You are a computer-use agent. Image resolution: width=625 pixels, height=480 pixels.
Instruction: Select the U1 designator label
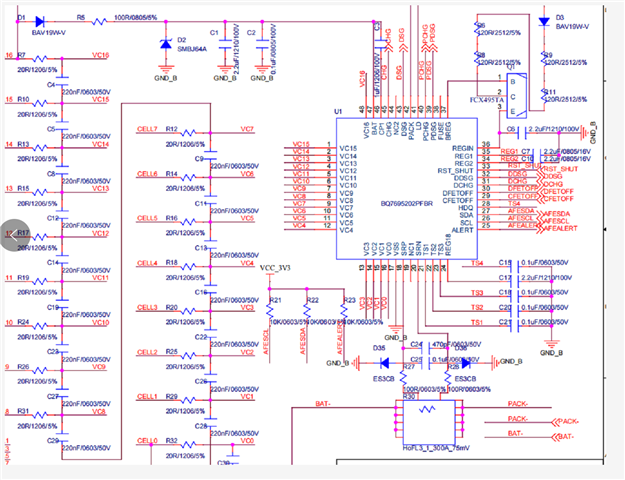[x=338, y=112]
